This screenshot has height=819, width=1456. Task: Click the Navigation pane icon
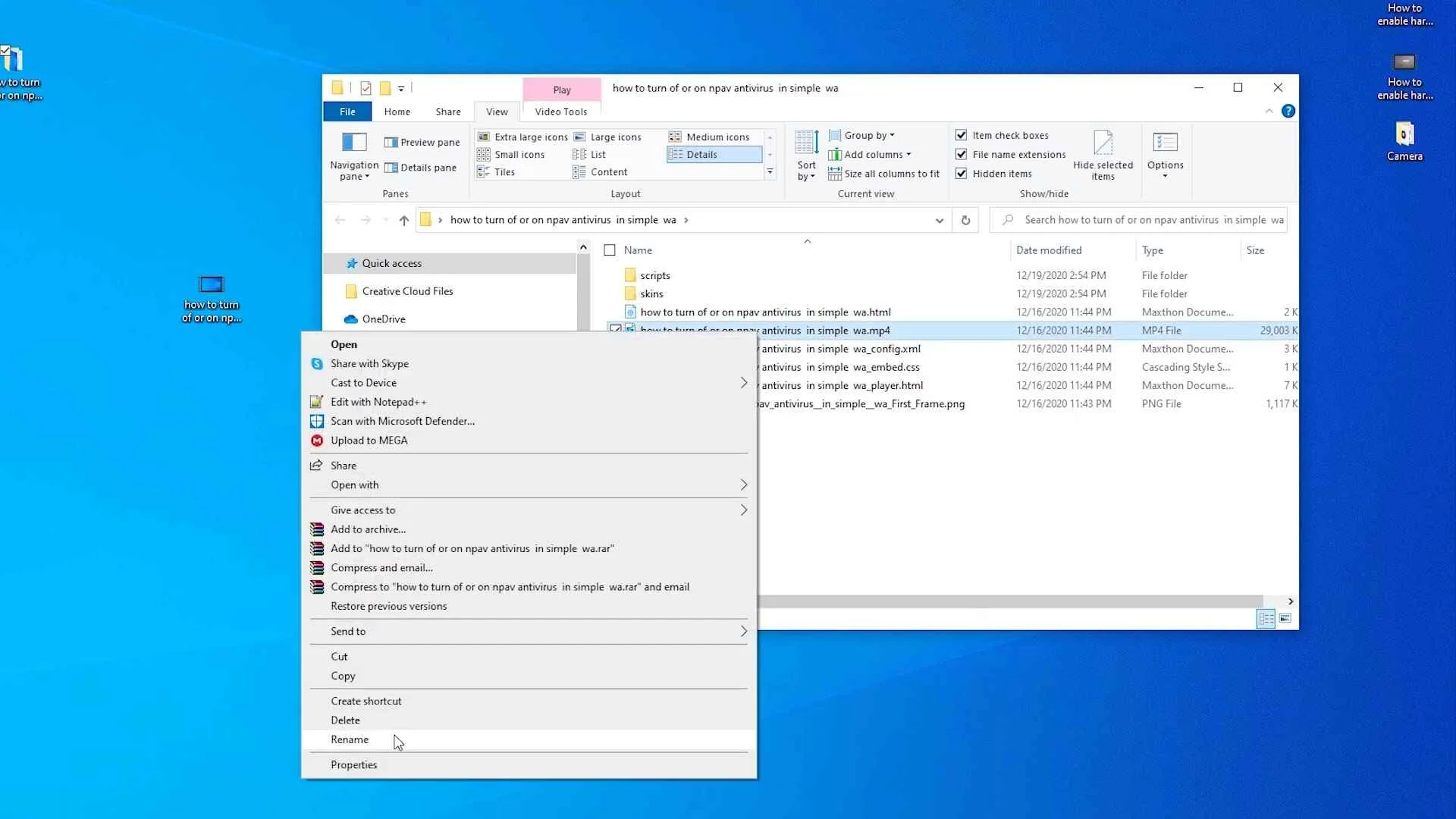tap(354, 142)
